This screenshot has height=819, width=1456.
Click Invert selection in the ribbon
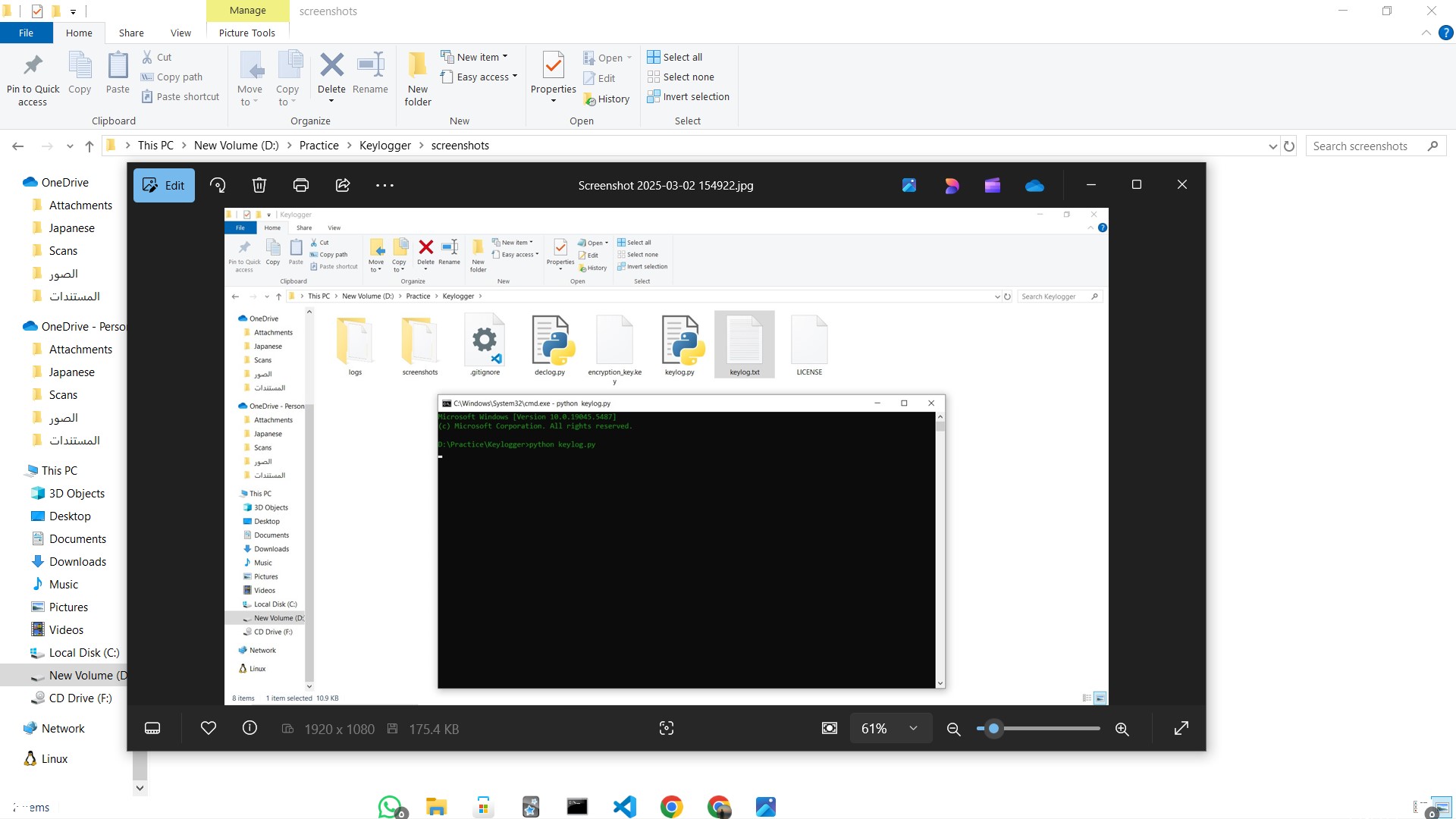point(689,96)
